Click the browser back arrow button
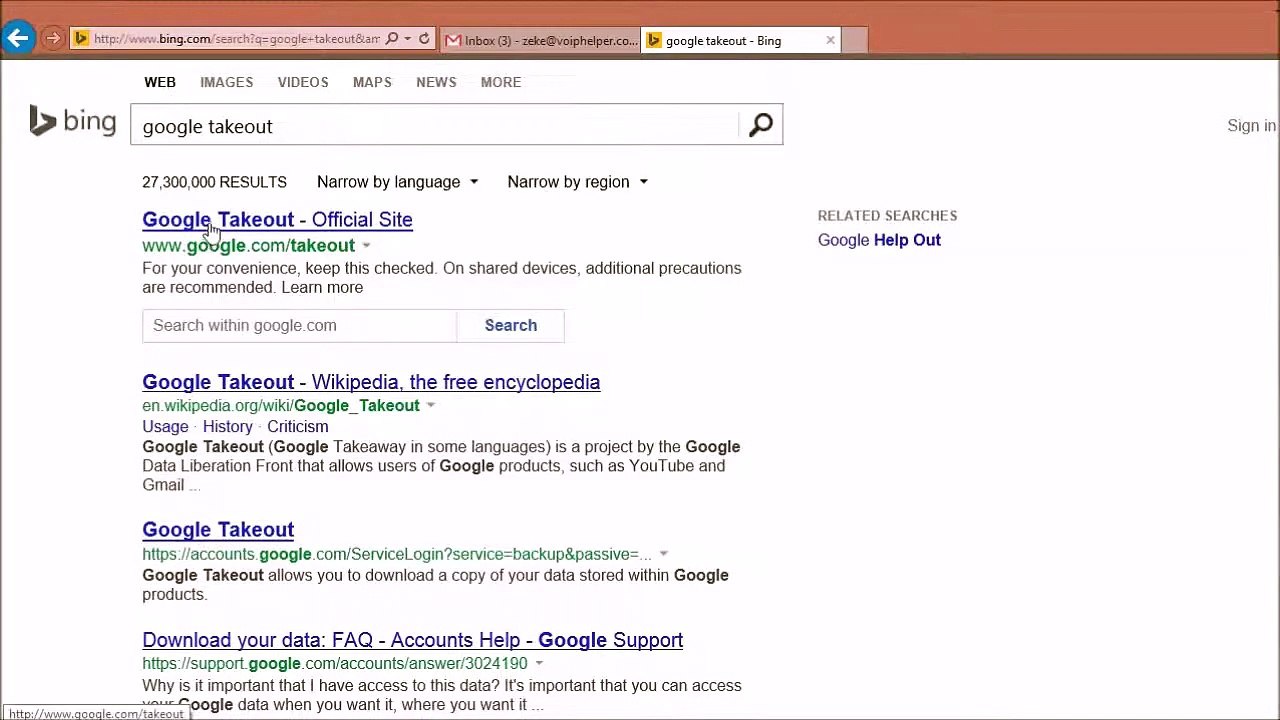This screenshot has width=1280, height=720. point(17,39)
